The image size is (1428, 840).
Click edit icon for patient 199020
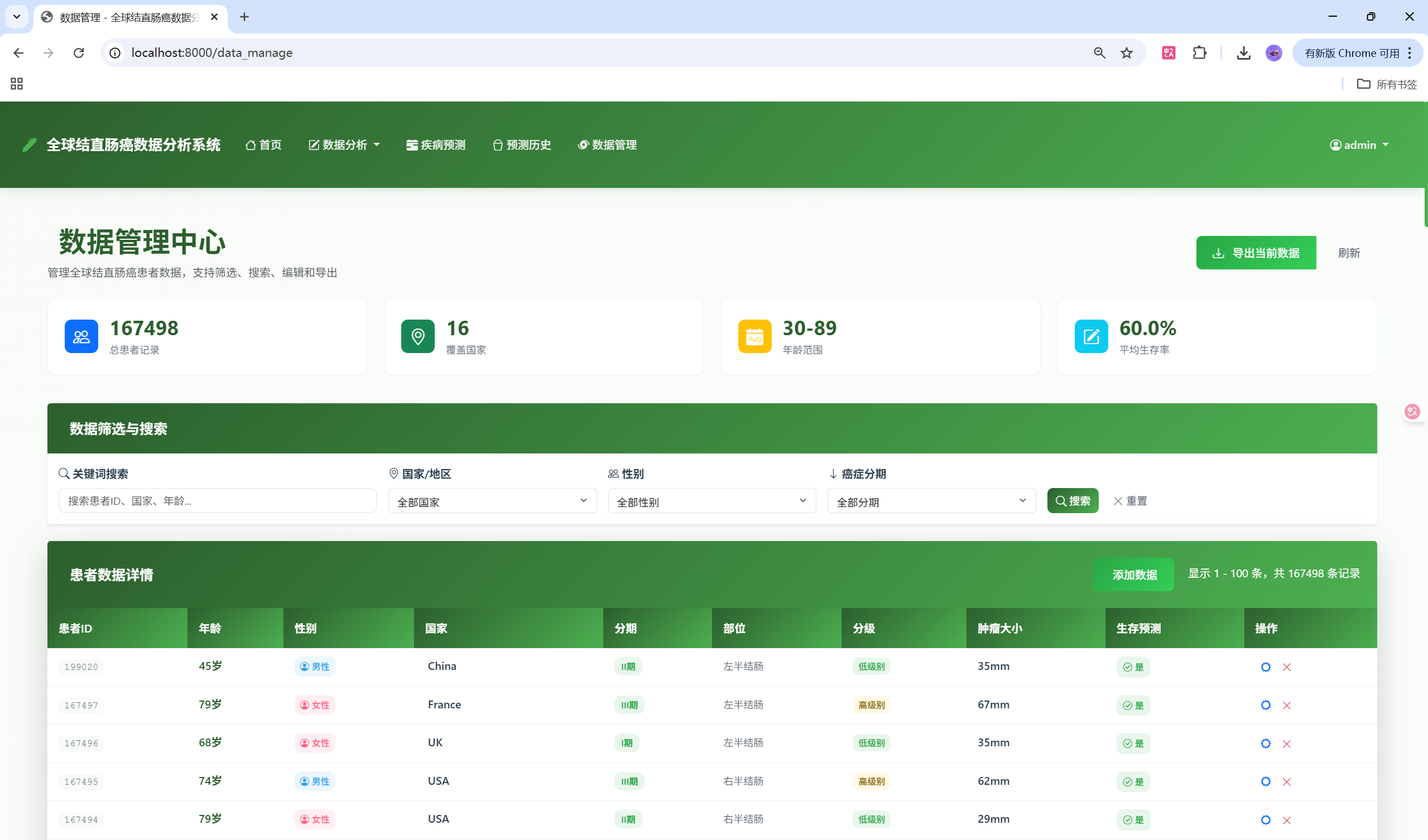coord(1266,667)
